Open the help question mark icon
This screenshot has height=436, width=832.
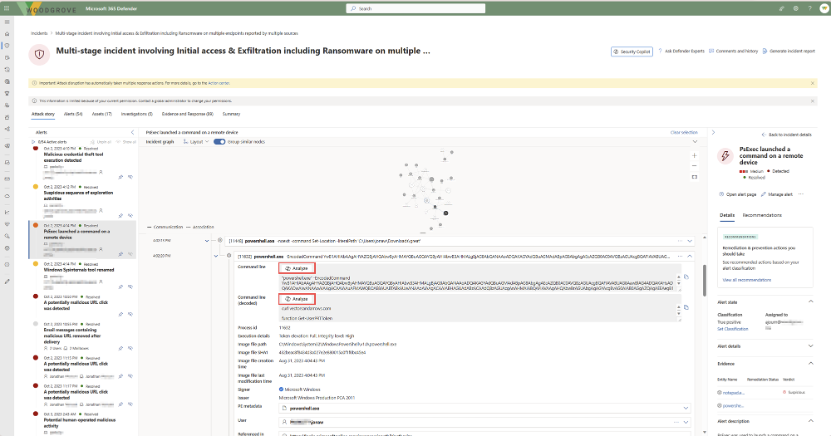pos(809,8)
